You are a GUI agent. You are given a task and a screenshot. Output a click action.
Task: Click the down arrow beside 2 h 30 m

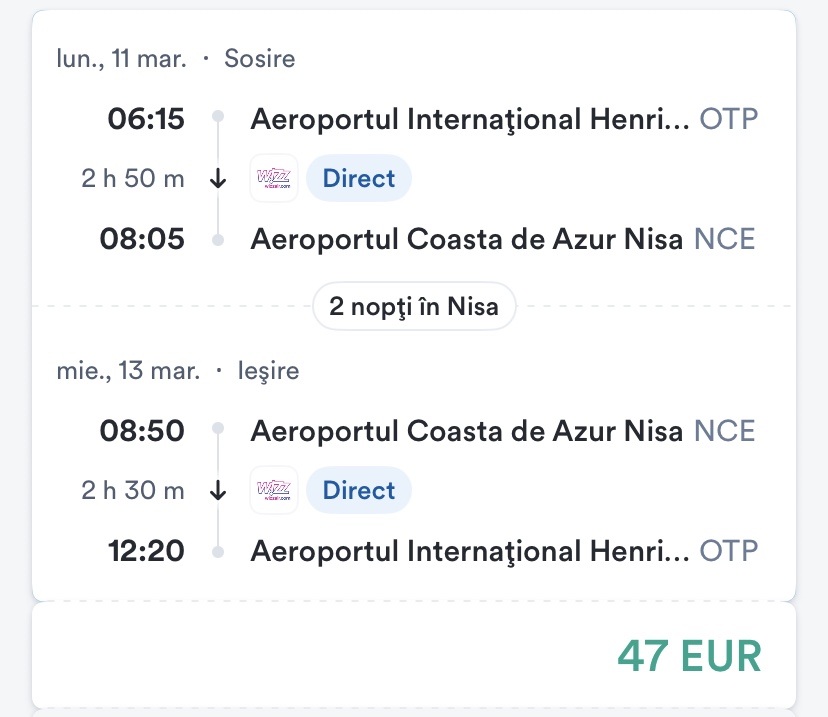point(219,491)
